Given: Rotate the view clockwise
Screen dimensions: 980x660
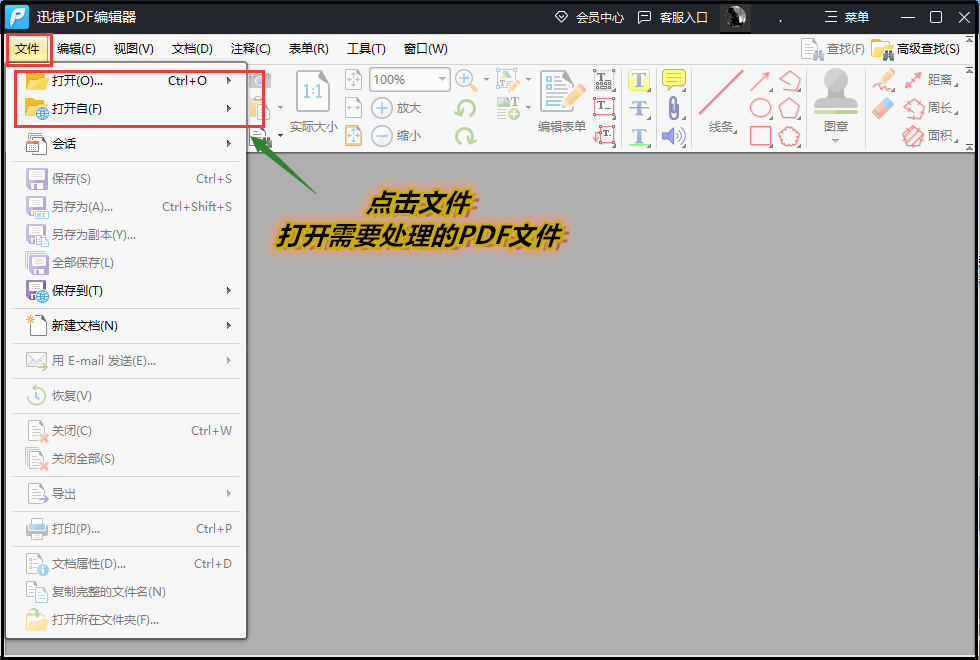Looking at the screenshot, I should tap(465, 136).
